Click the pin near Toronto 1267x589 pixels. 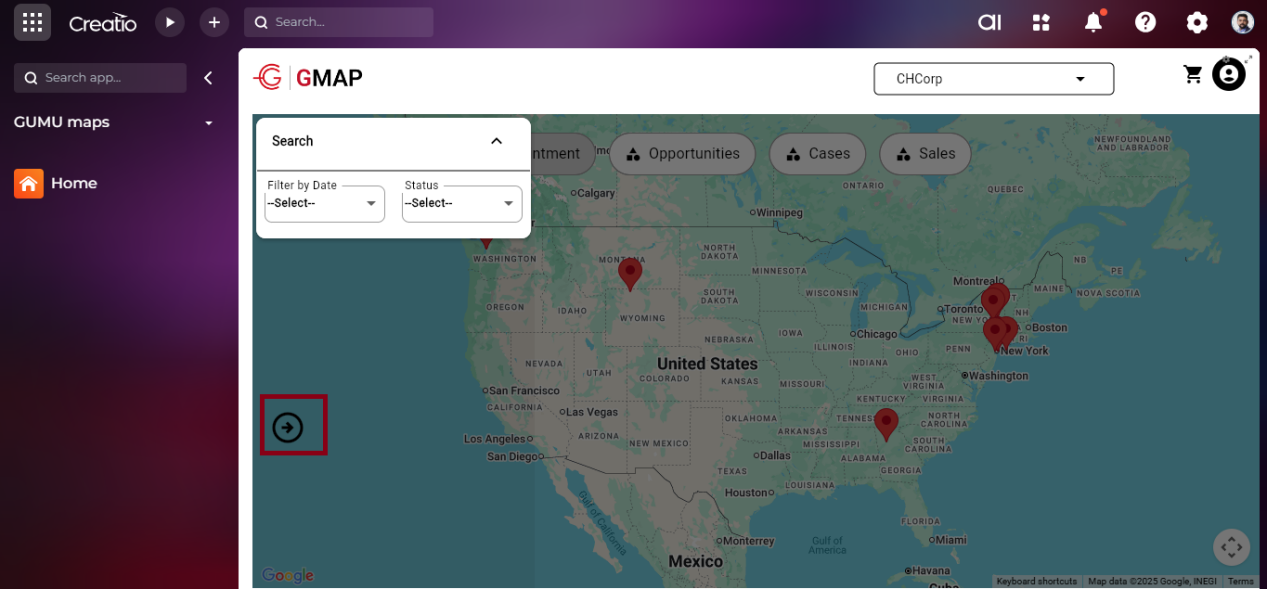pos(995,299)
